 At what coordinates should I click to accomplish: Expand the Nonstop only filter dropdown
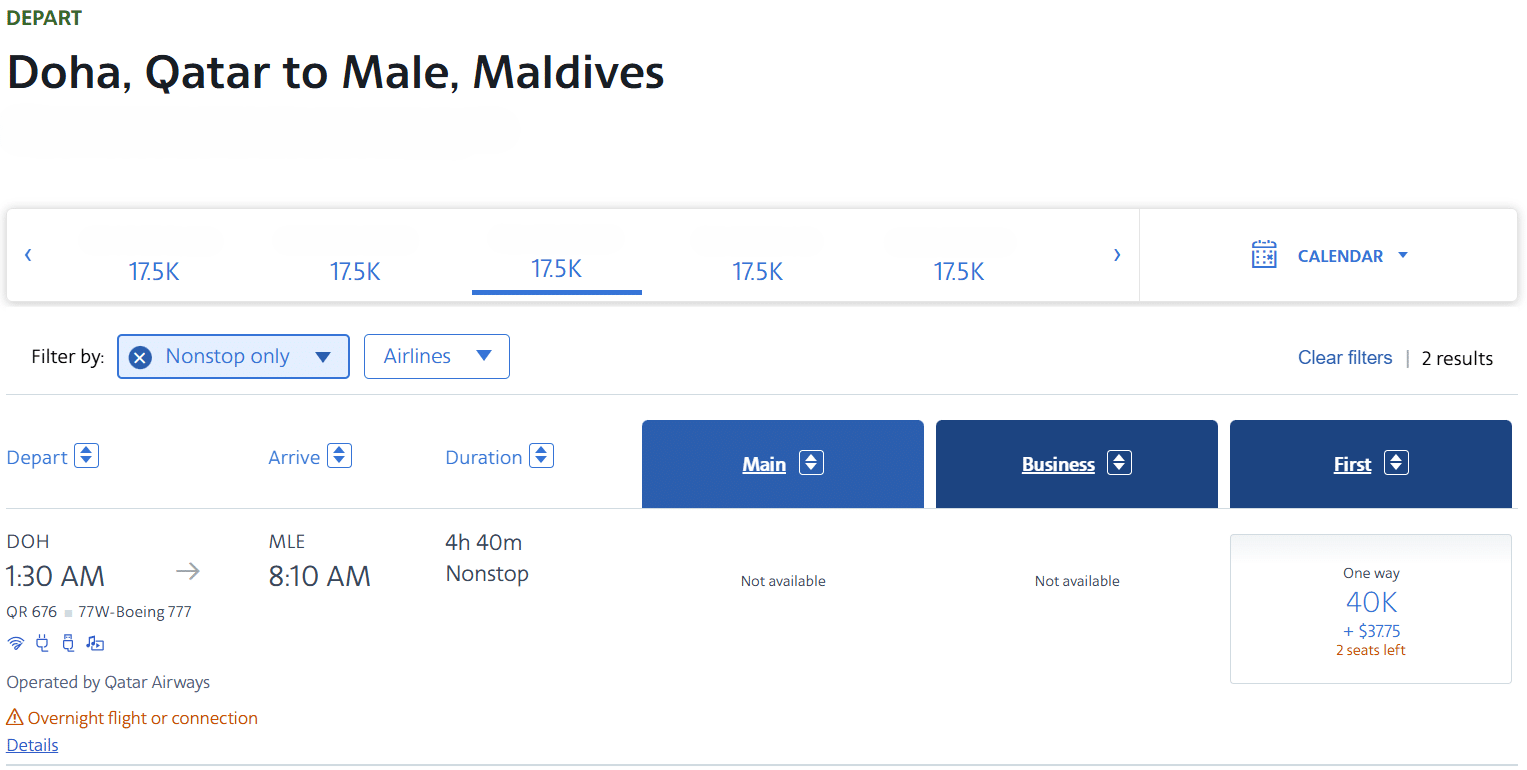click(322, 357)
